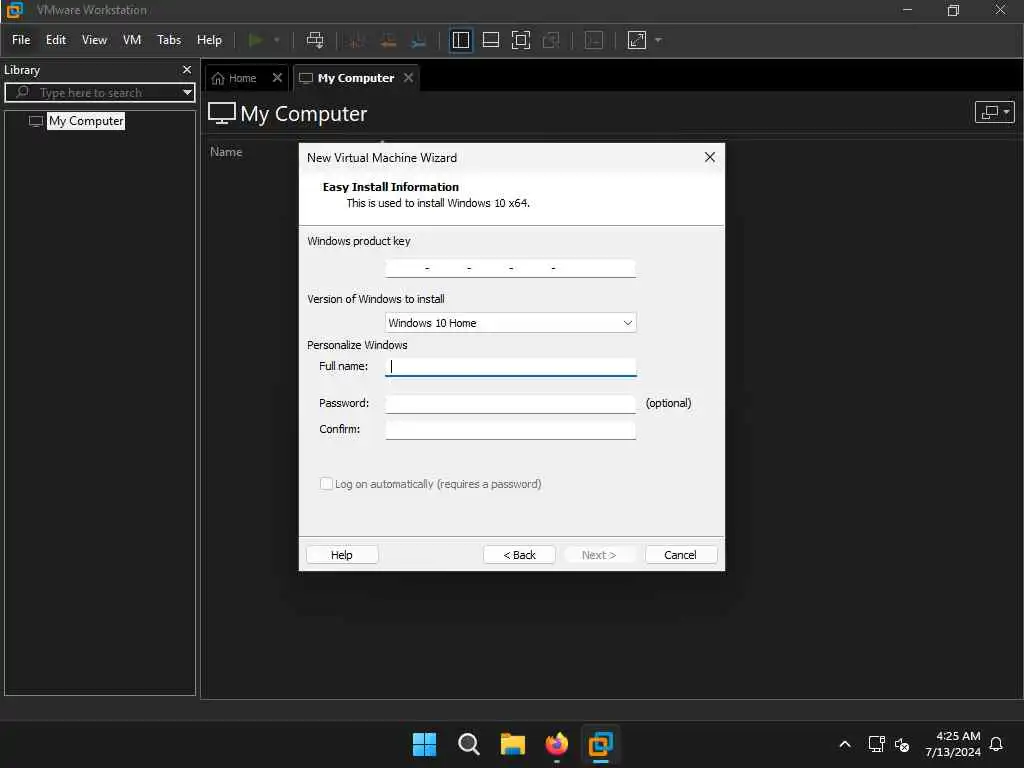Click the Manage Snapshots toolbar icon
This screenshot has height=768, width=1024.
[x=419, y=40]
